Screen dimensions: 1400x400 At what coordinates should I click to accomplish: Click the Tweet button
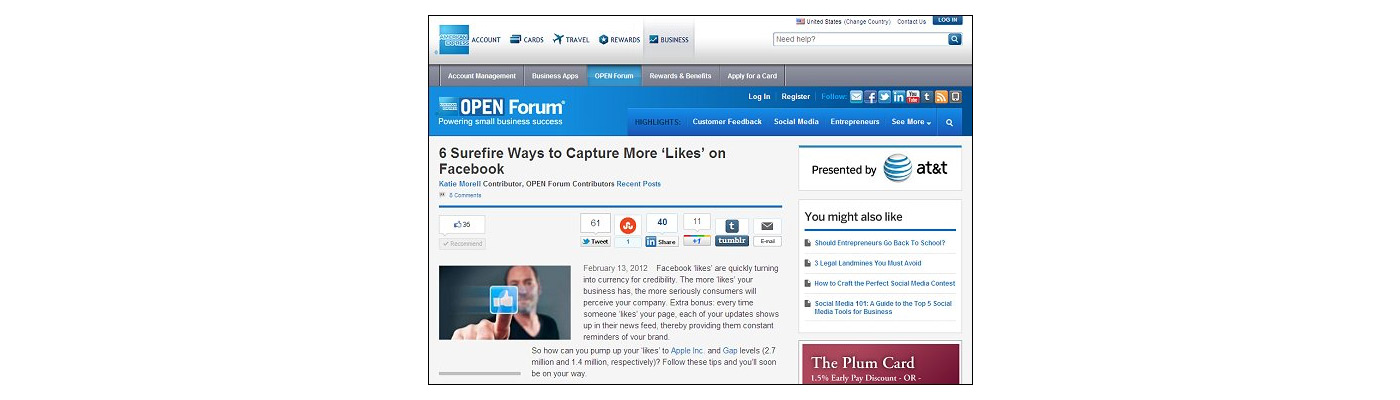point(595,241)
